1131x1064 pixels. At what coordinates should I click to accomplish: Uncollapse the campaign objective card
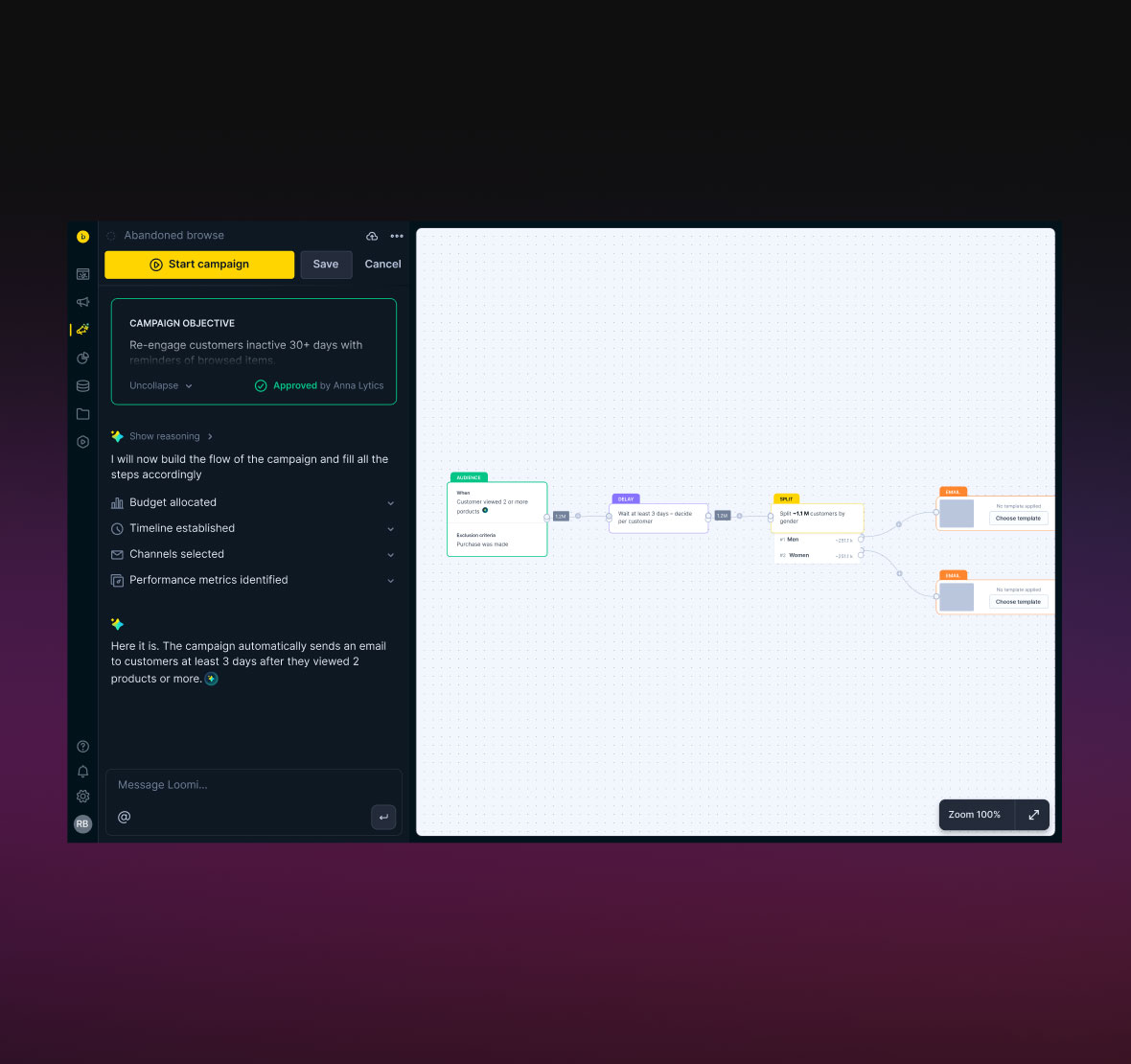click(x=161, y=386)
